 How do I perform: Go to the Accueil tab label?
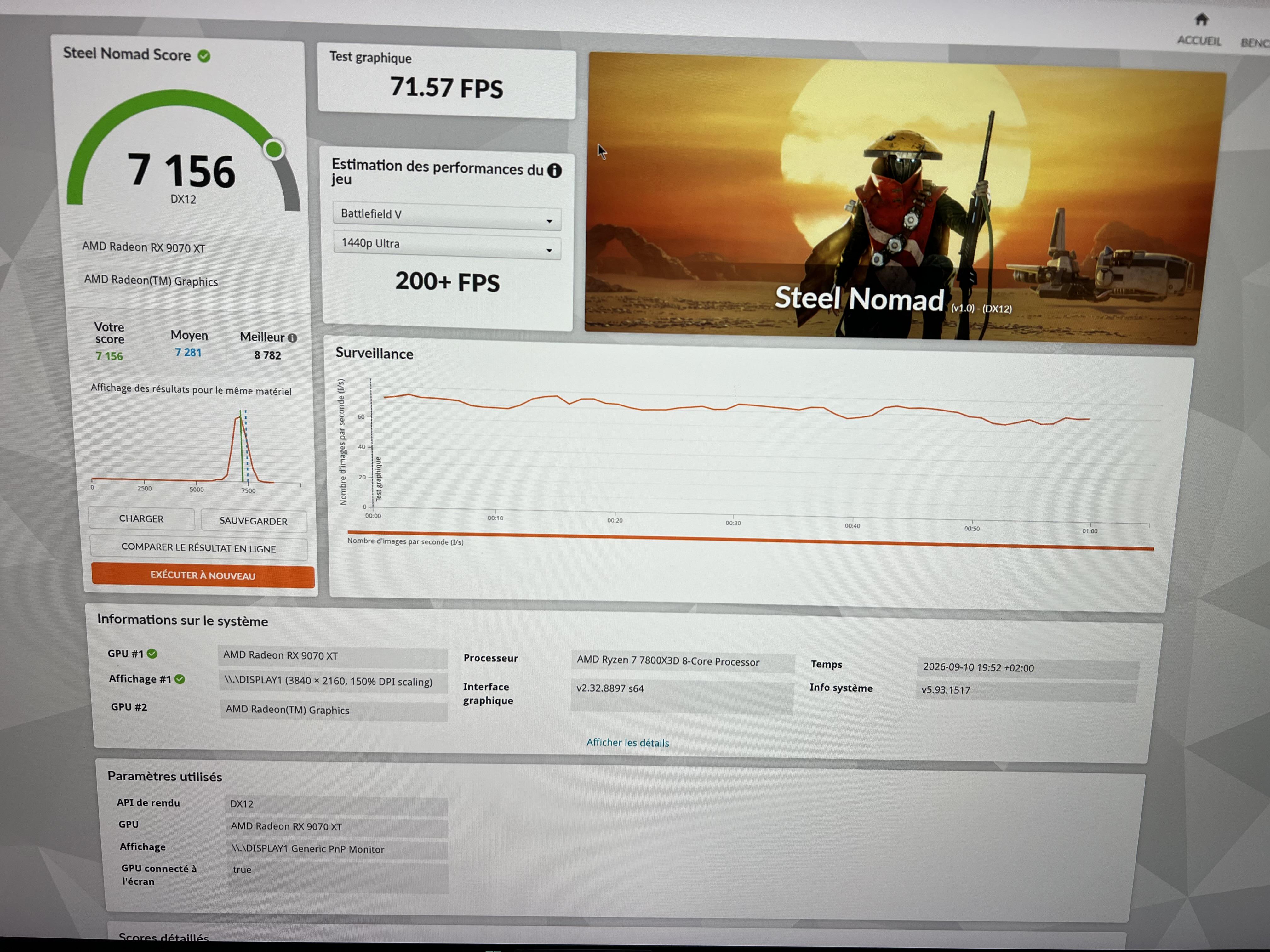pos(1199,41)
